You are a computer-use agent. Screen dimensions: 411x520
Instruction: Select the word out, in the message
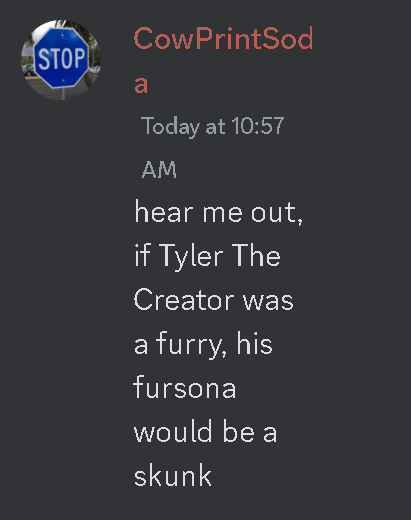pos(277,213)
